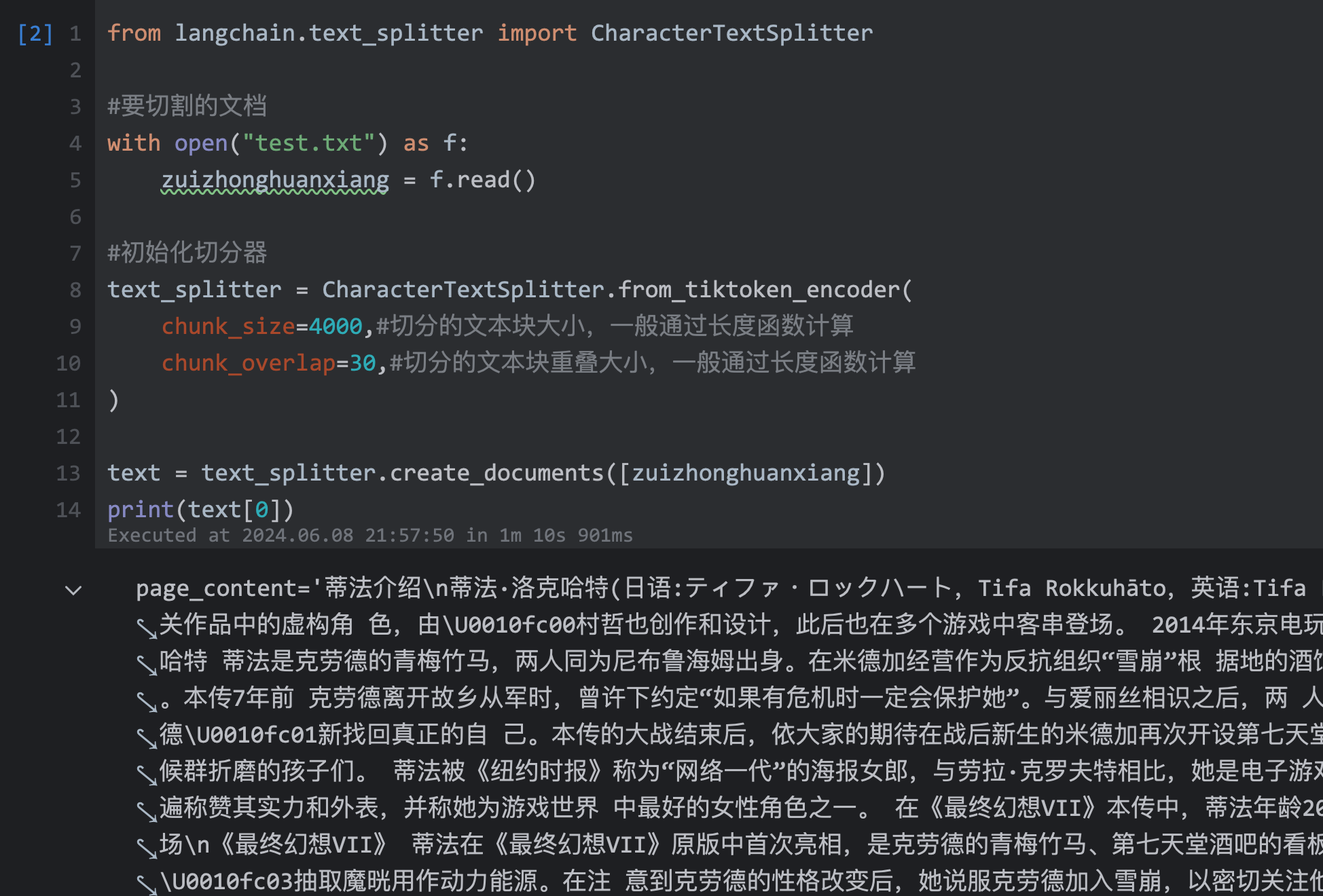Click the Executed at timestamp text
The height and width of the screenshot is (896, 1323).
370,536
